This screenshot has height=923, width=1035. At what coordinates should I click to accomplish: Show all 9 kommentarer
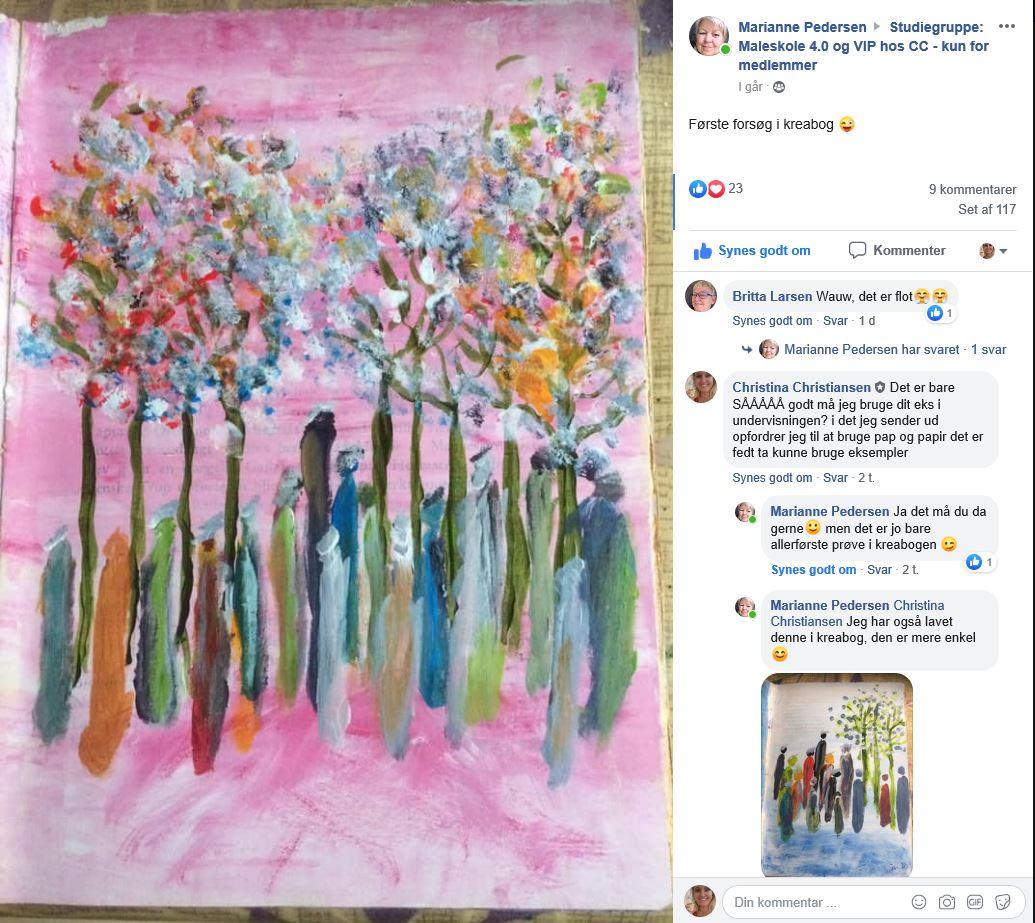pyautogui.click(x=972, y=189)
